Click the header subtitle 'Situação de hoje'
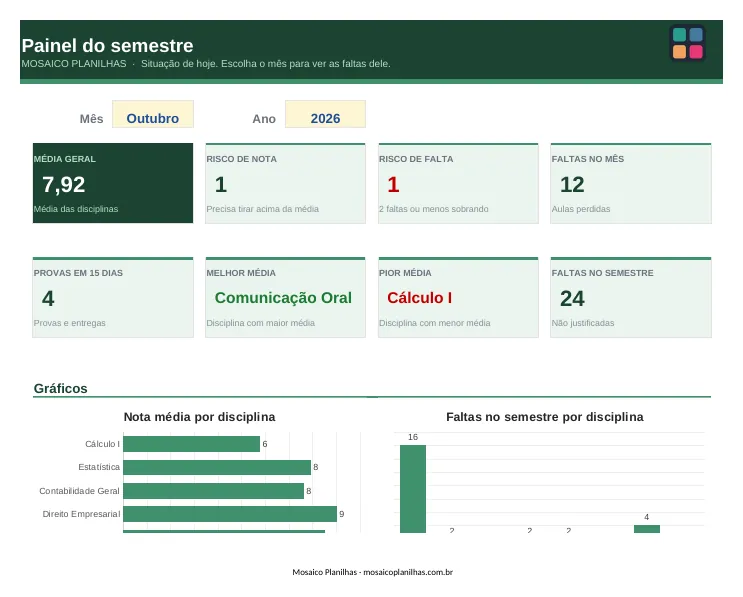This screenshot has height=597, width=743. pyautogui.click(x=179, y=63)
